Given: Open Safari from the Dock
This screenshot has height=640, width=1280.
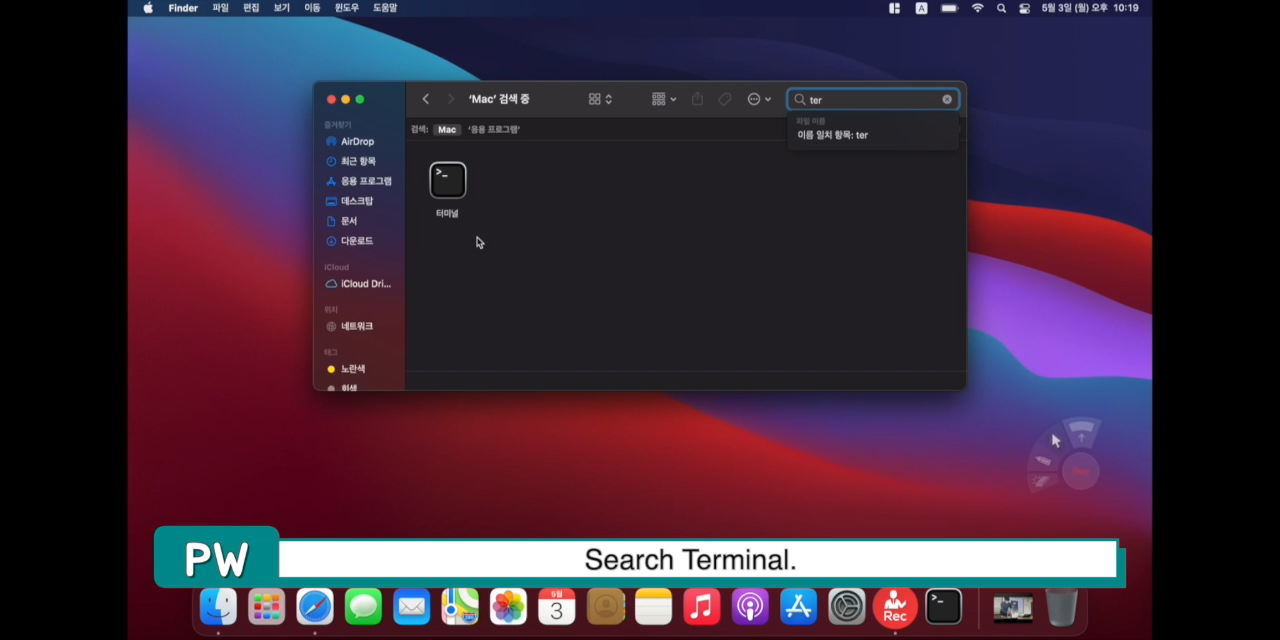Looking at the screenshot, I should tap(315, 606).
